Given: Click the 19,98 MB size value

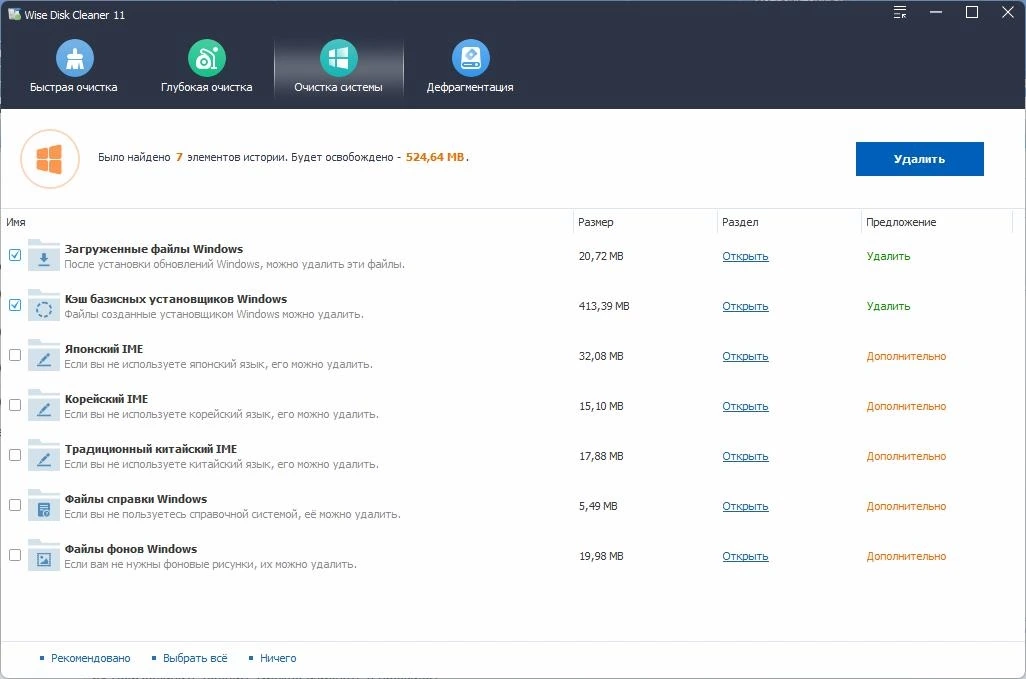Looking at the screenshot, I should coord(601,557).
